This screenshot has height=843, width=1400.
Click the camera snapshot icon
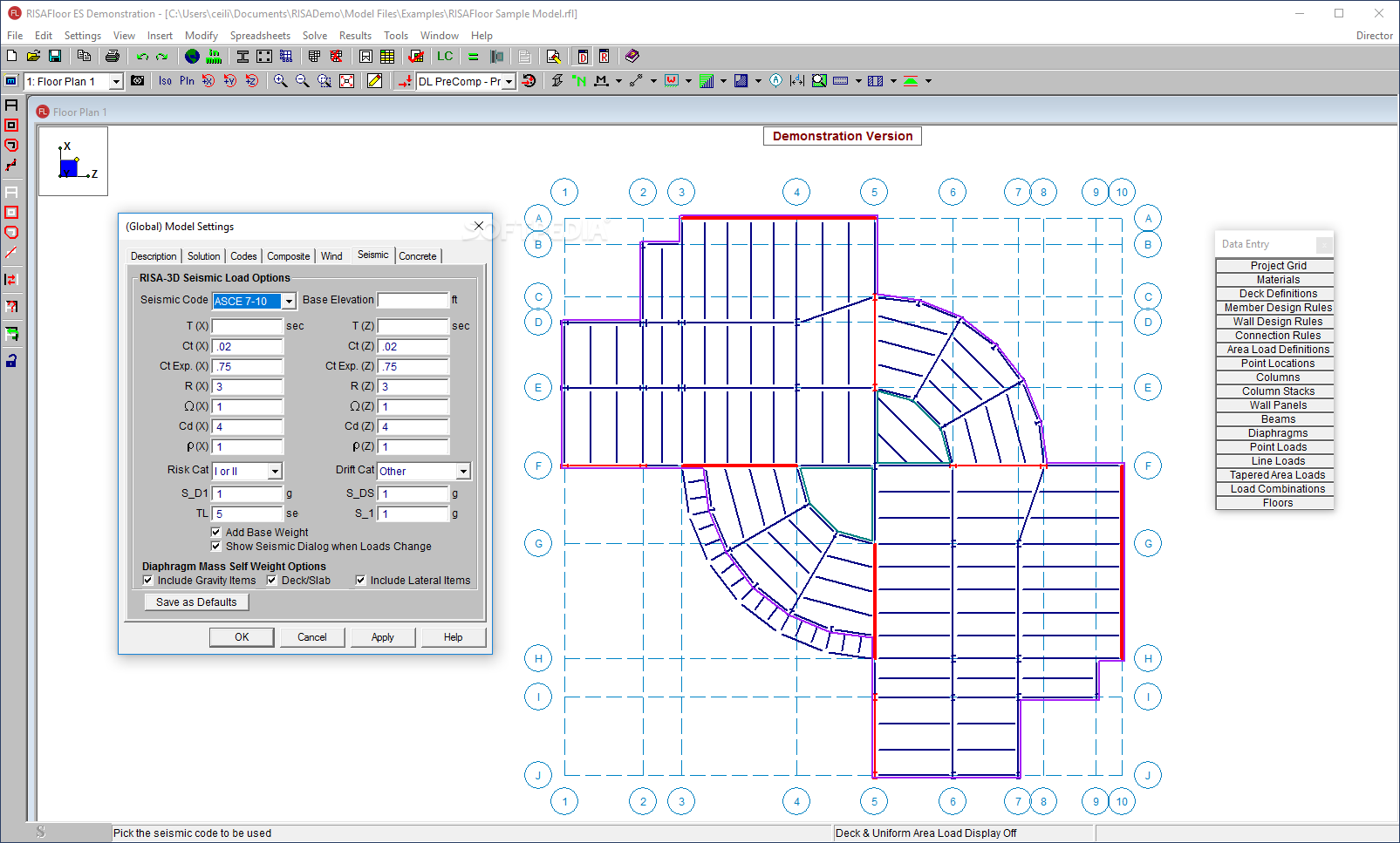[138, 80]
